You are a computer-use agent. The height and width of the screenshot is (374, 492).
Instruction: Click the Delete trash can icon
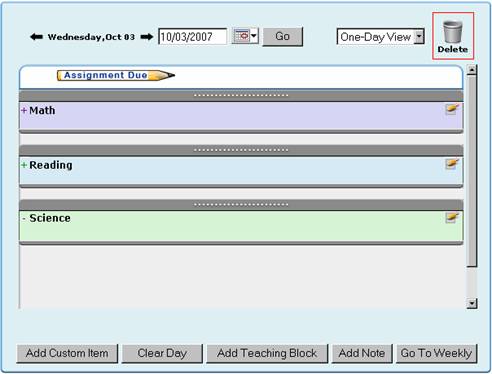coord(453,36)
